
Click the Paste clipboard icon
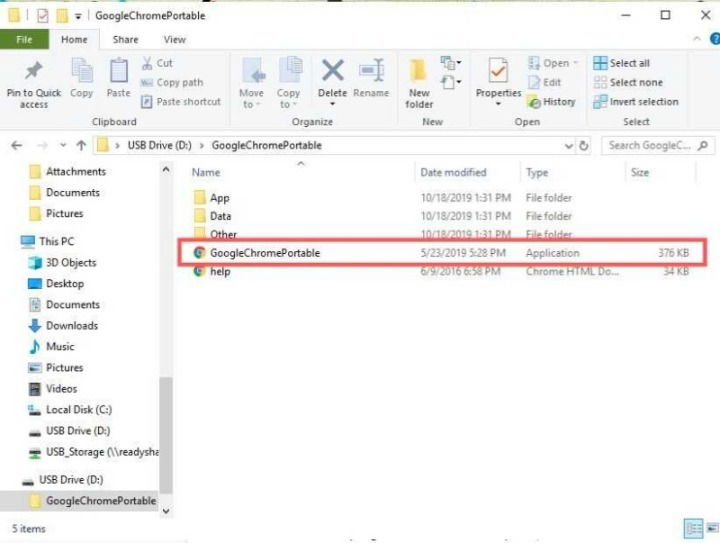click(x=118, y=71)
